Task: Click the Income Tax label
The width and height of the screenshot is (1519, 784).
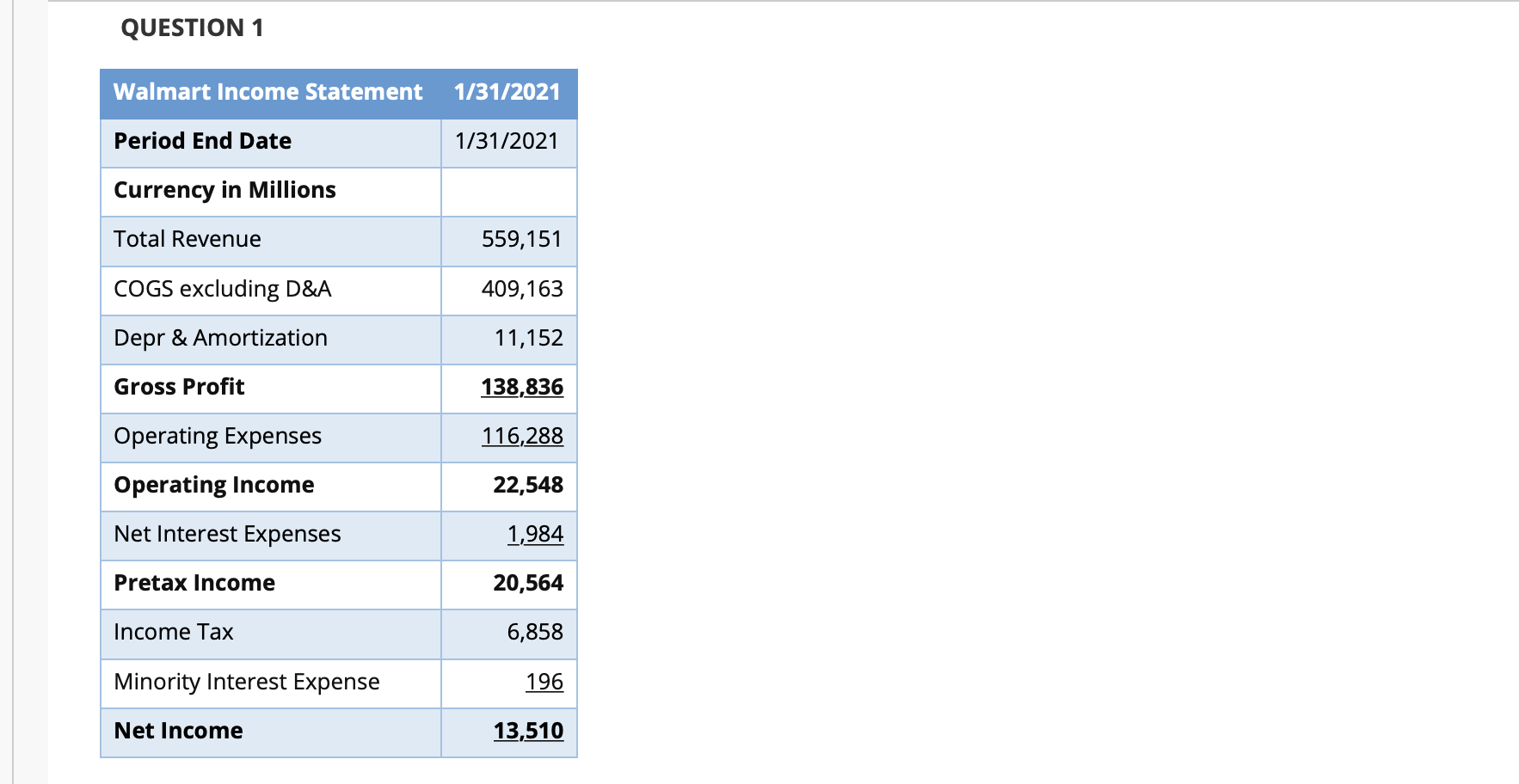Action: 174,632
